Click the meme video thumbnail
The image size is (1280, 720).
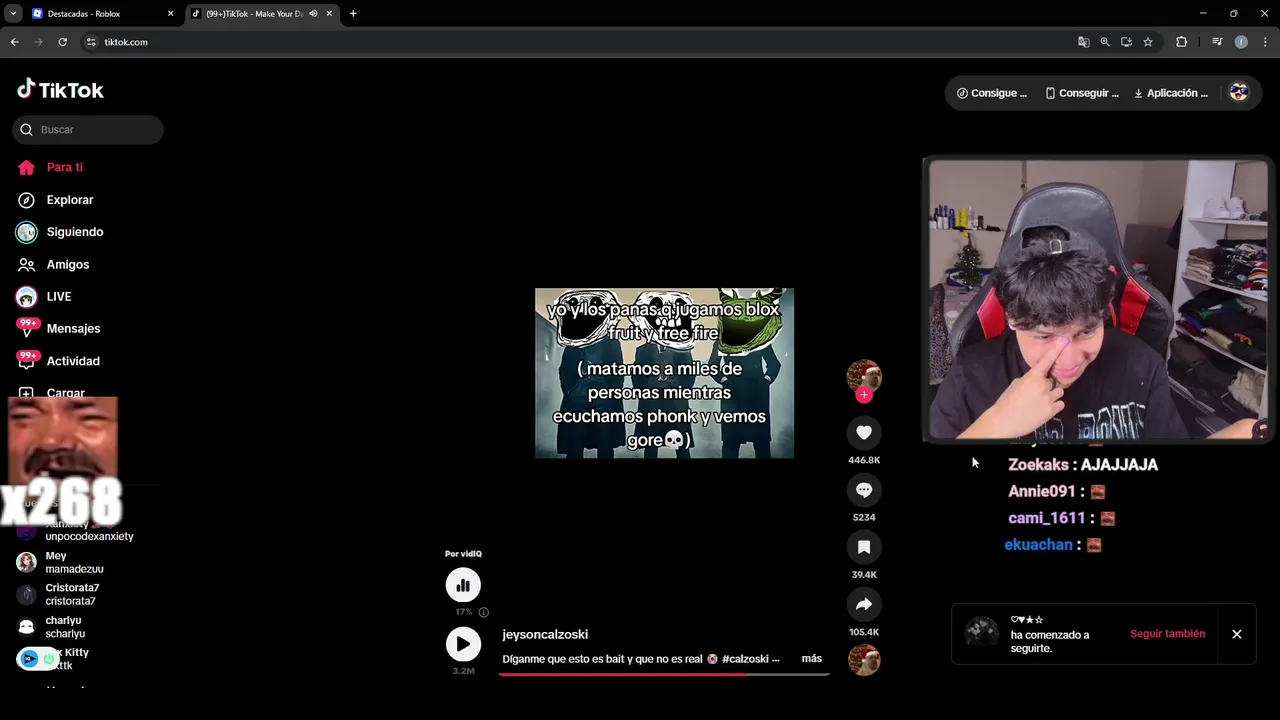pos(664,373)
